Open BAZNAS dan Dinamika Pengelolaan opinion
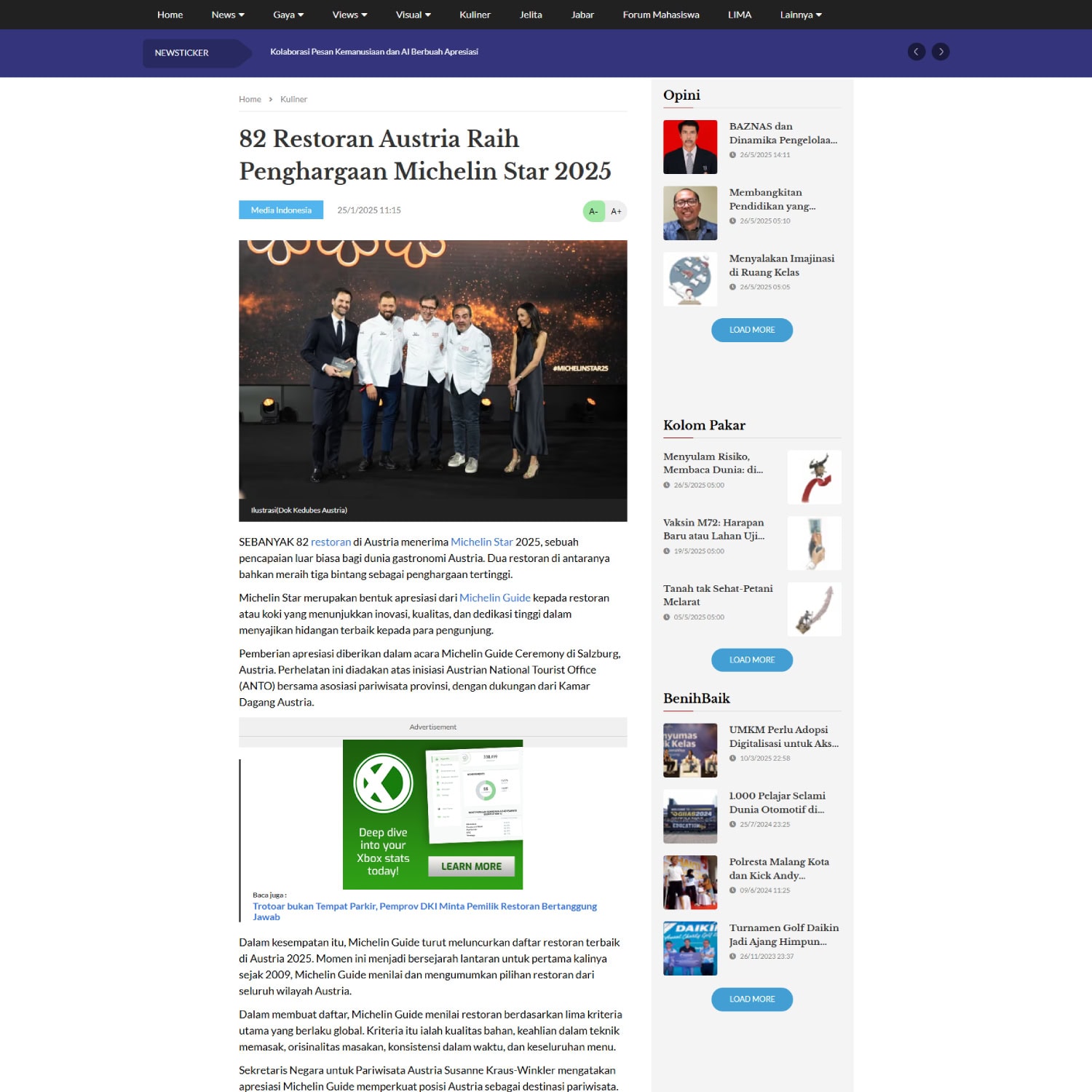1092x1092 pixels. tap(783, 133)
